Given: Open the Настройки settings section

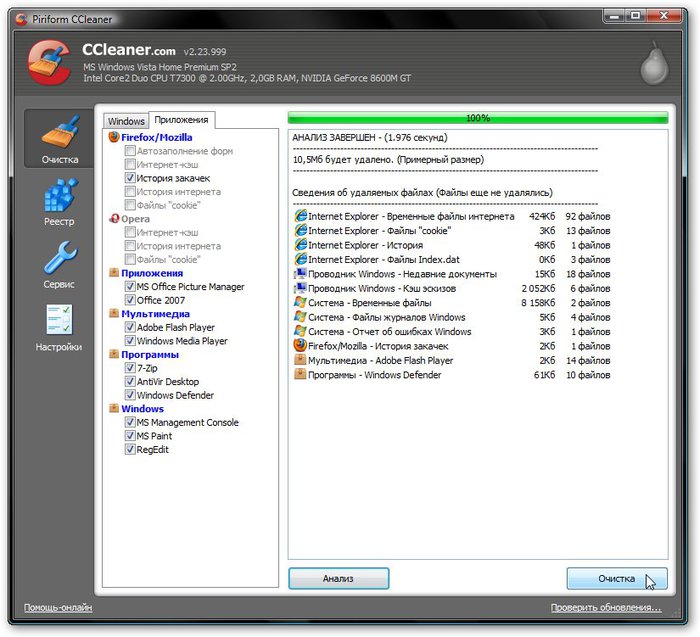Looking at the screenshot, I should (x=59, y=327).
